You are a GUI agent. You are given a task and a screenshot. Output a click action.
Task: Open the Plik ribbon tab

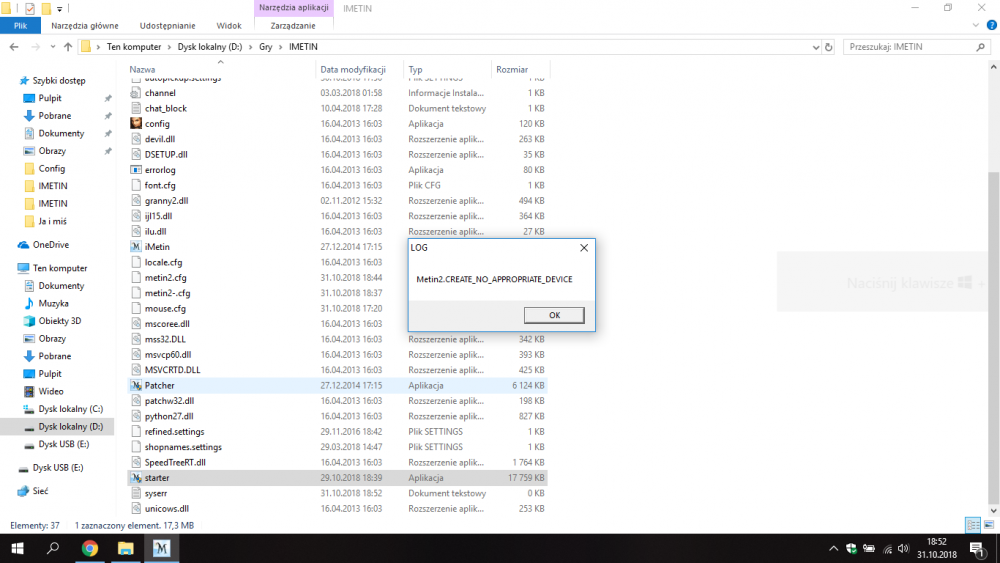pyautogui.click(x=20, y=26)
